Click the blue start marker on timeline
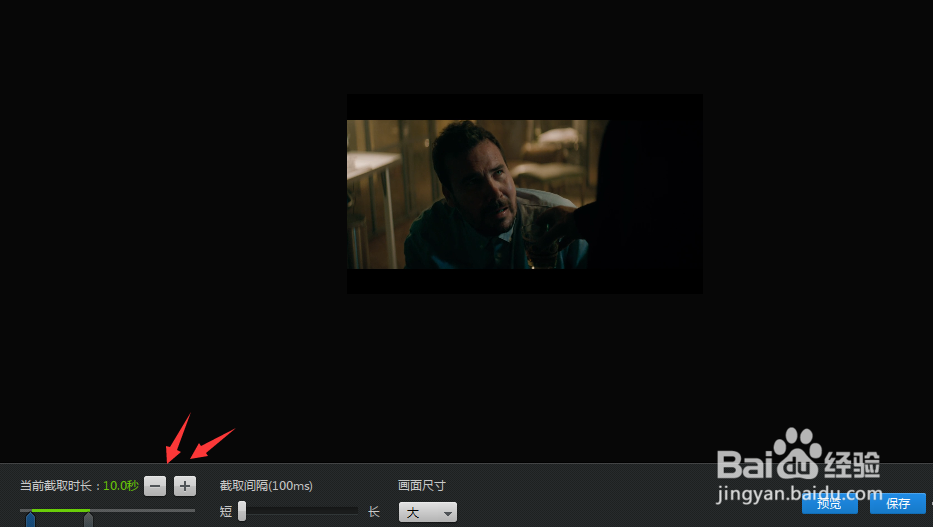The height and width of the screenshot is (527, 933). click(30, 520)
